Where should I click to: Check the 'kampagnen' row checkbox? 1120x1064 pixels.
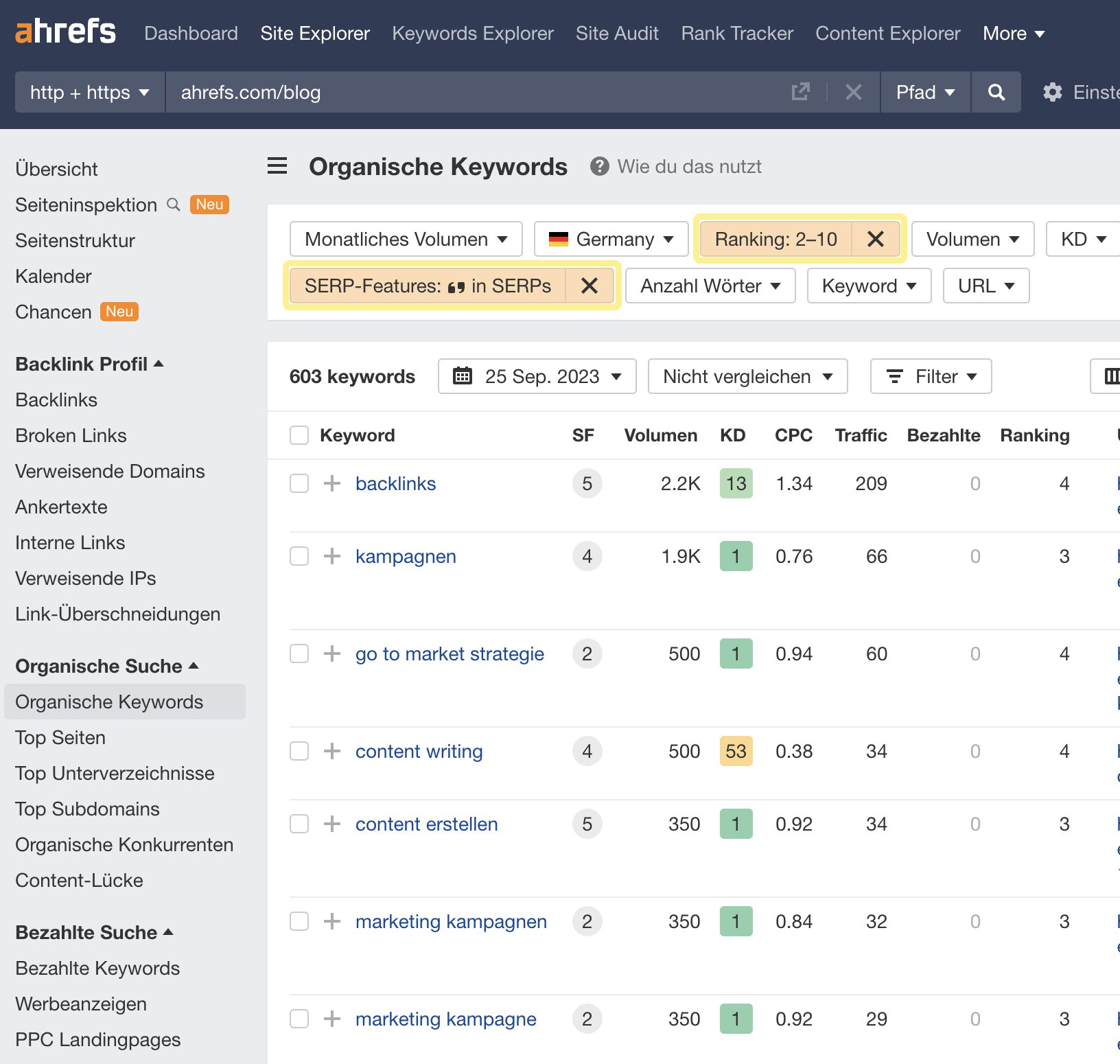coord(299,556)
